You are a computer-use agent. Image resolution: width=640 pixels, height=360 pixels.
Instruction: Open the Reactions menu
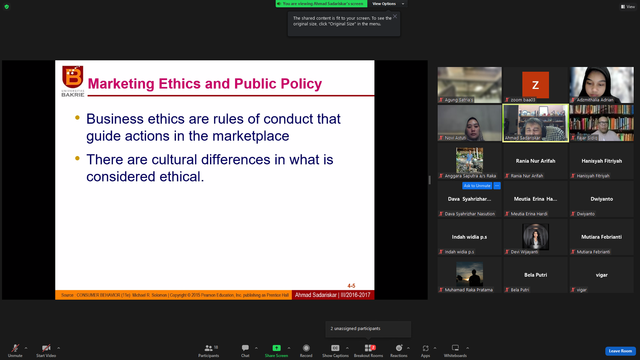click(x=399, y=350)
